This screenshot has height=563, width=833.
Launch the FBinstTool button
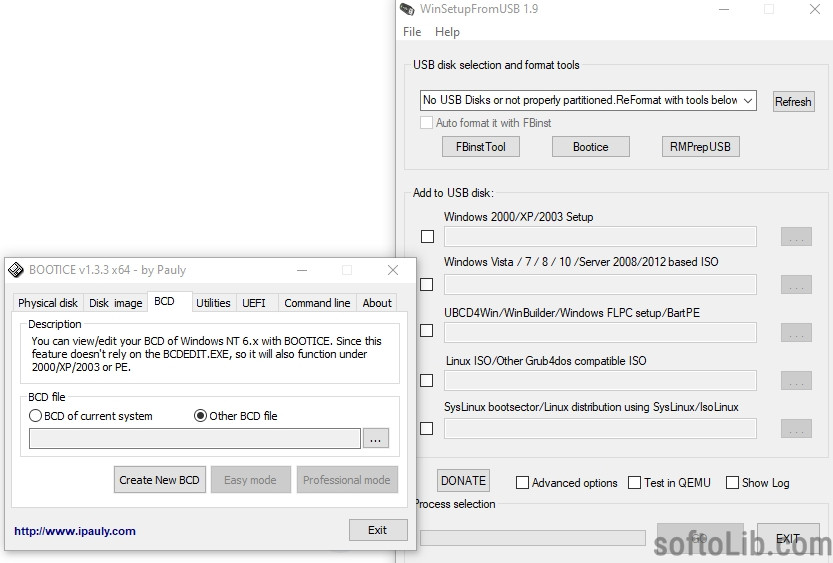(481, 147)
